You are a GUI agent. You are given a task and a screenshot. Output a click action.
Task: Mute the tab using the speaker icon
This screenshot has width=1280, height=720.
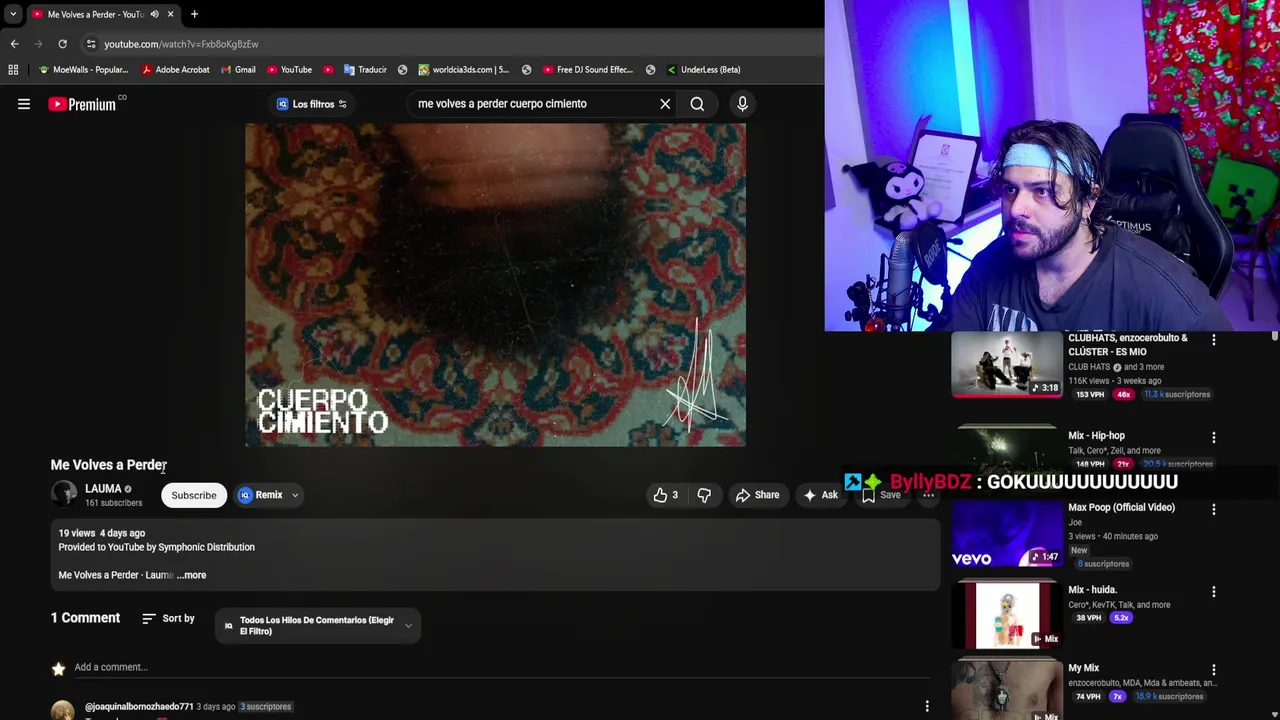tap(154, 14)
